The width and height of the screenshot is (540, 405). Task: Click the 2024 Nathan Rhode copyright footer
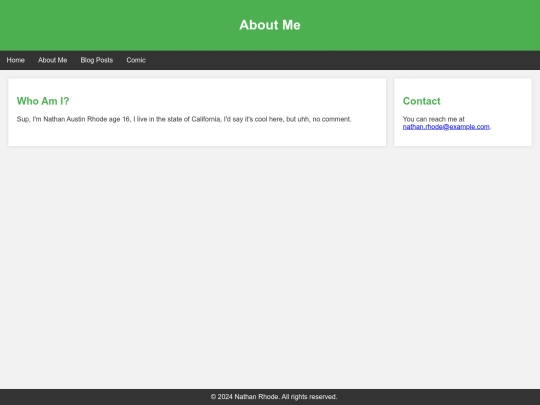click(x=274, y=397)
